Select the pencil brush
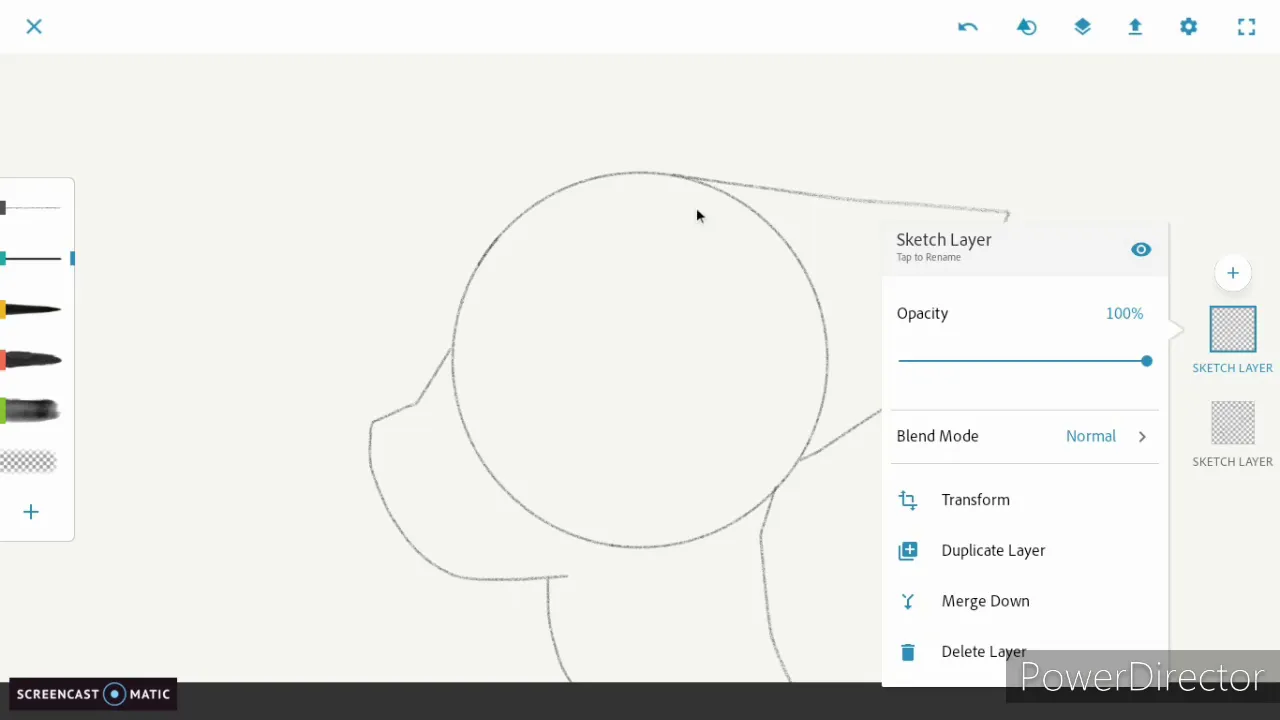 (32, 207)
